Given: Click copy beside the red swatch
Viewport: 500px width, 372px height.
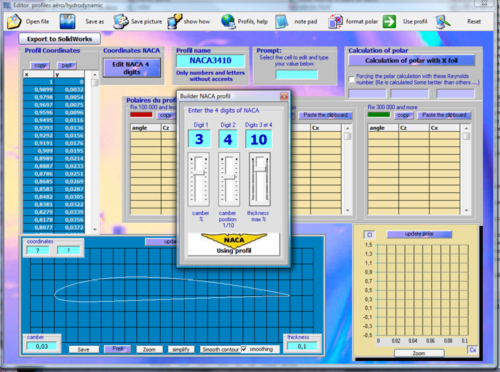Looking at the screenshot, I should coord(165,115).
